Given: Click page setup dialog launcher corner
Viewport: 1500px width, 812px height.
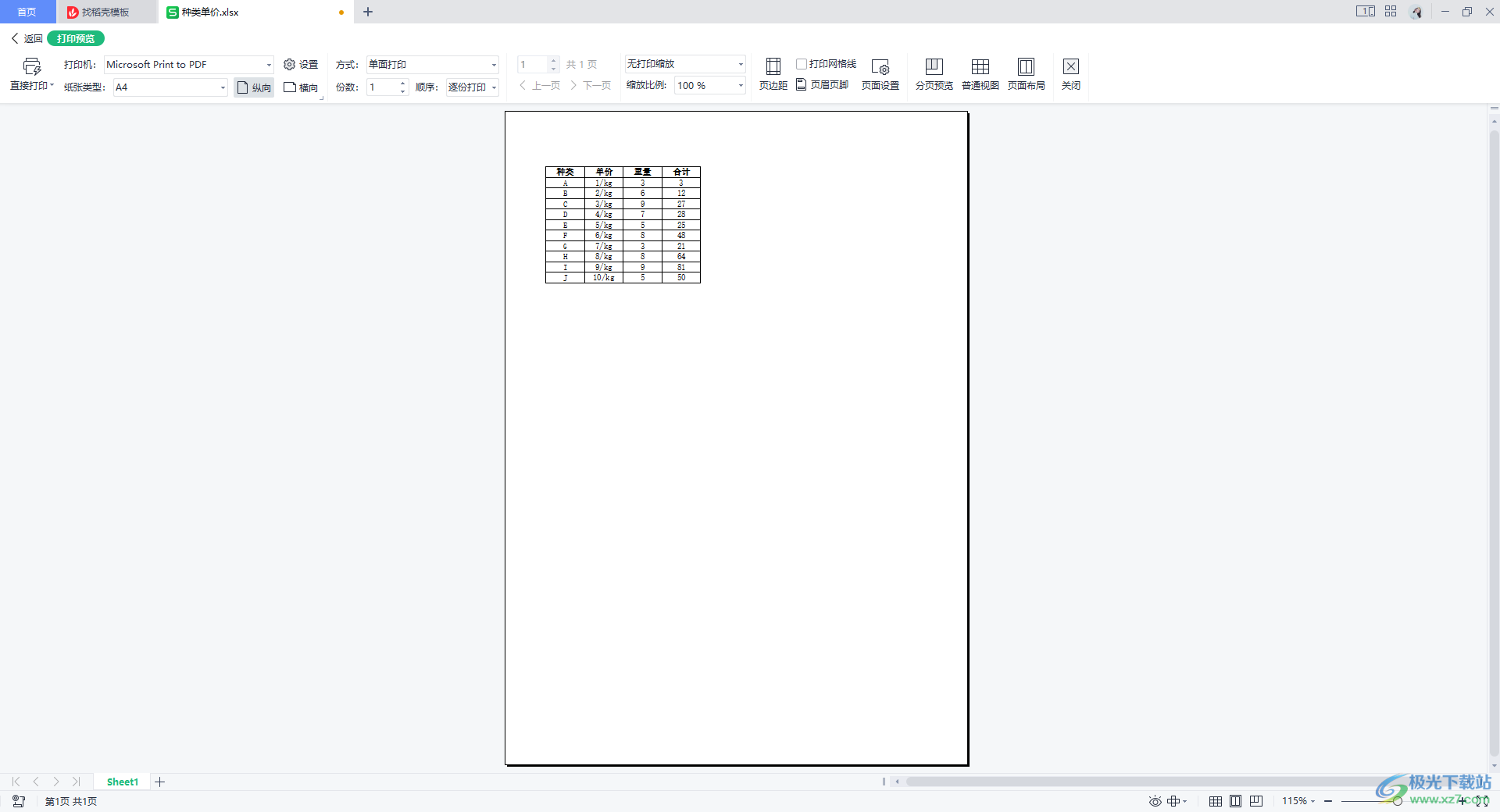Looking at the screenshot, I should point(321,98).
